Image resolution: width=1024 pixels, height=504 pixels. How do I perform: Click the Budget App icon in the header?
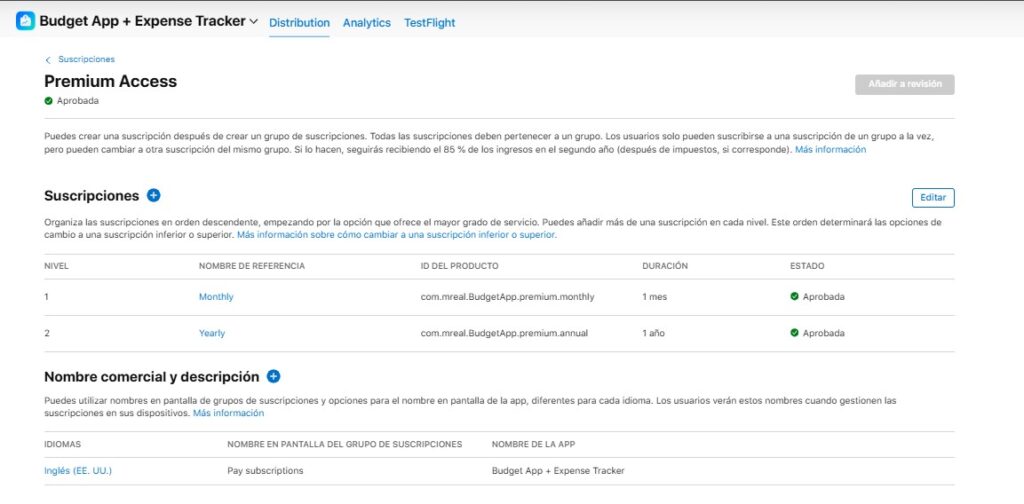pyautogui.click(x=25, y=21)
